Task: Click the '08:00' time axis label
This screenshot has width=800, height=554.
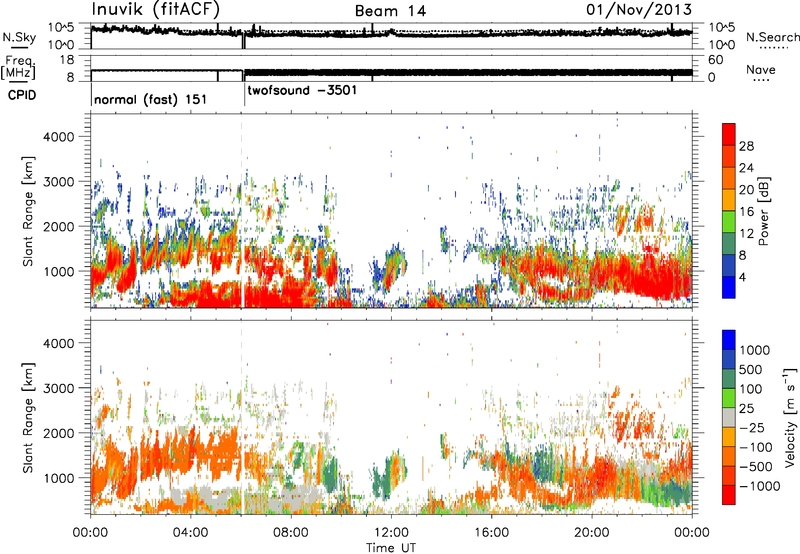Action: (x=291, y=533)
